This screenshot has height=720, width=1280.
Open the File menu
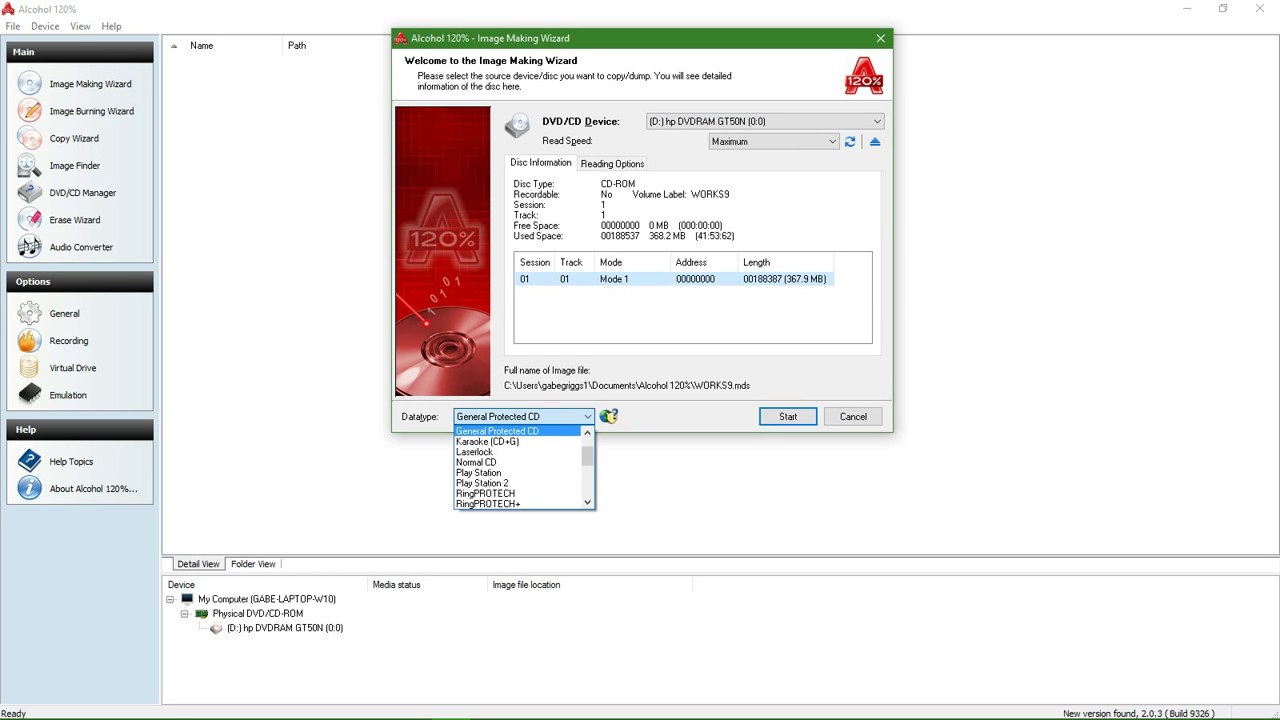[13, 26]
